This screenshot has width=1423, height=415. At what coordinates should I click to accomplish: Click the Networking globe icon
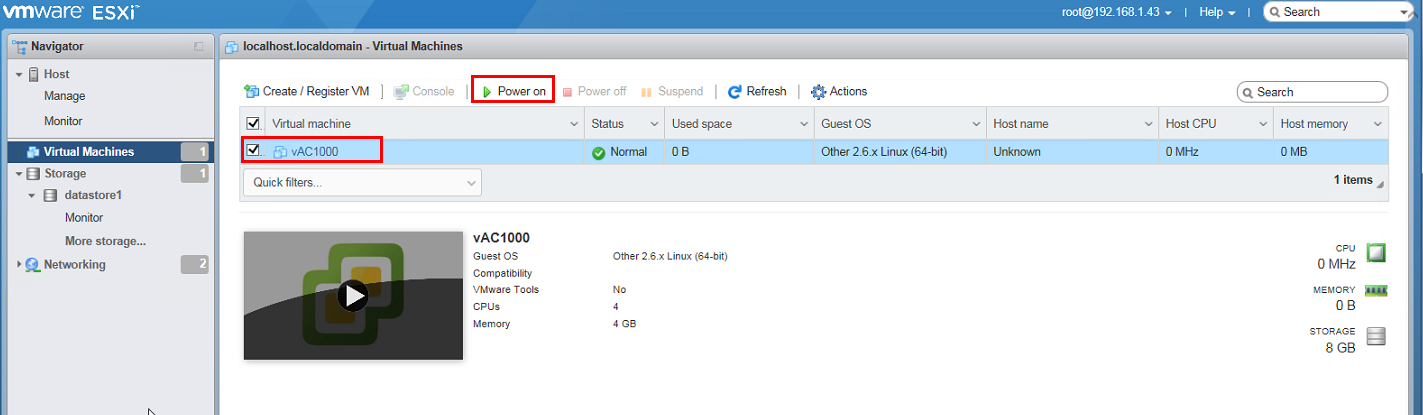click(33, 265)
